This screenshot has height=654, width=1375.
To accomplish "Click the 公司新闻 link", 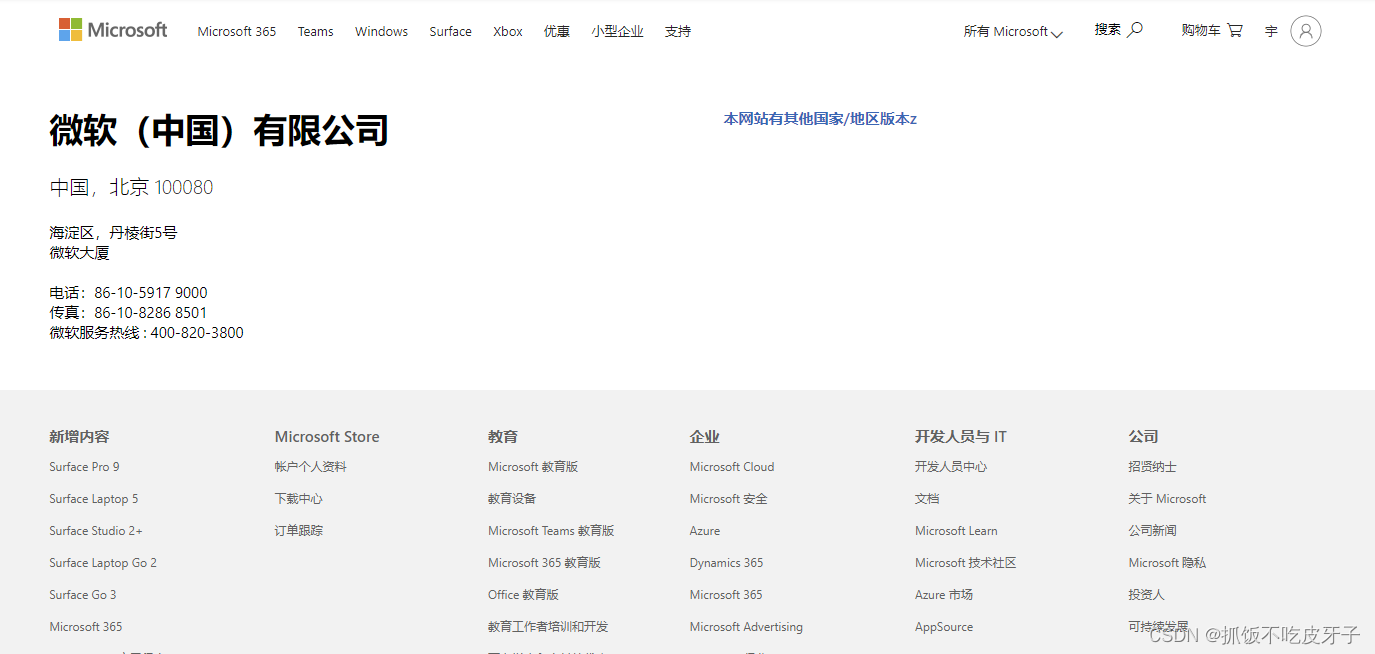I will 1153,531.
